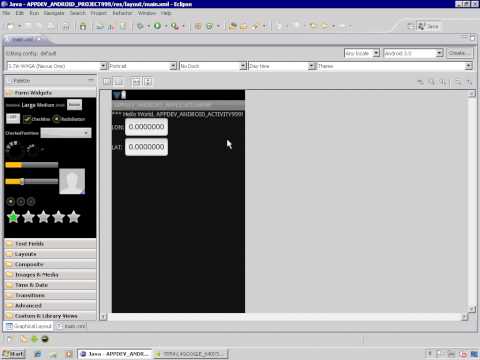
Task: Maximize the editor area icon
Action: point(472,38)
